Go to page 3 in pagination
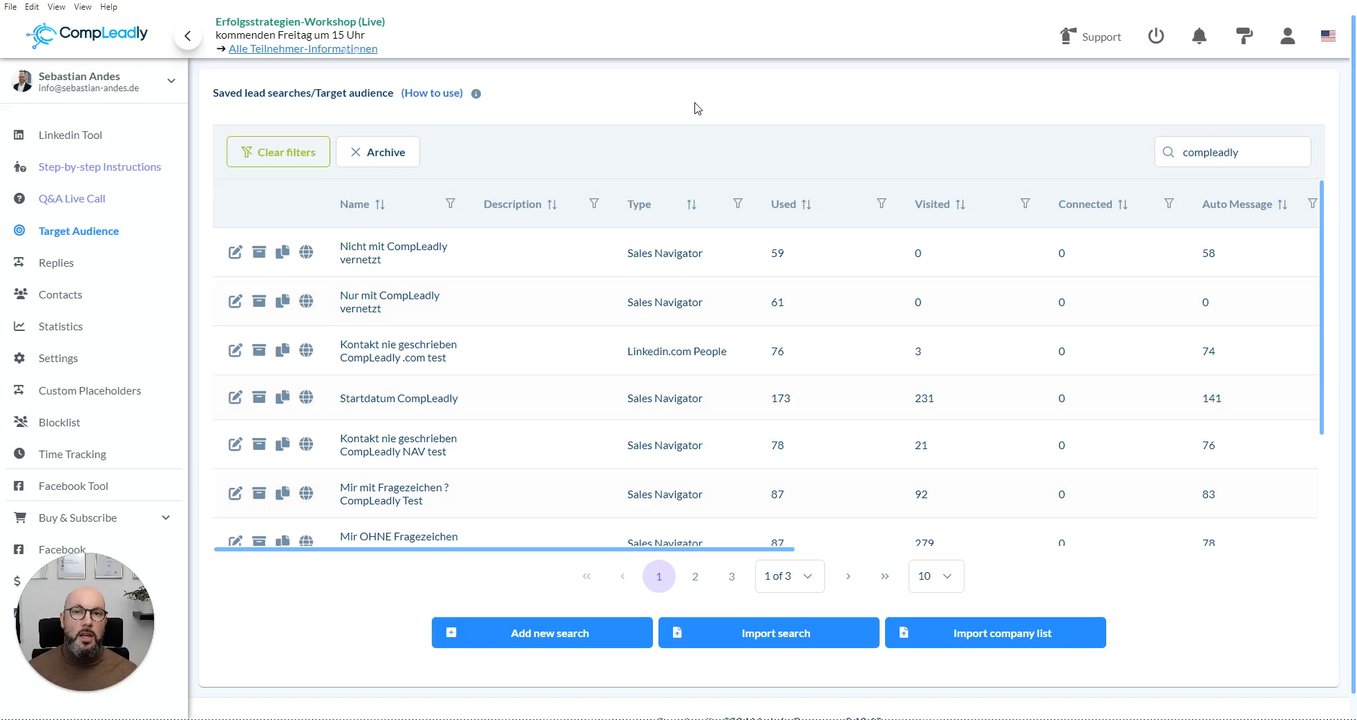 coord(732,576)
